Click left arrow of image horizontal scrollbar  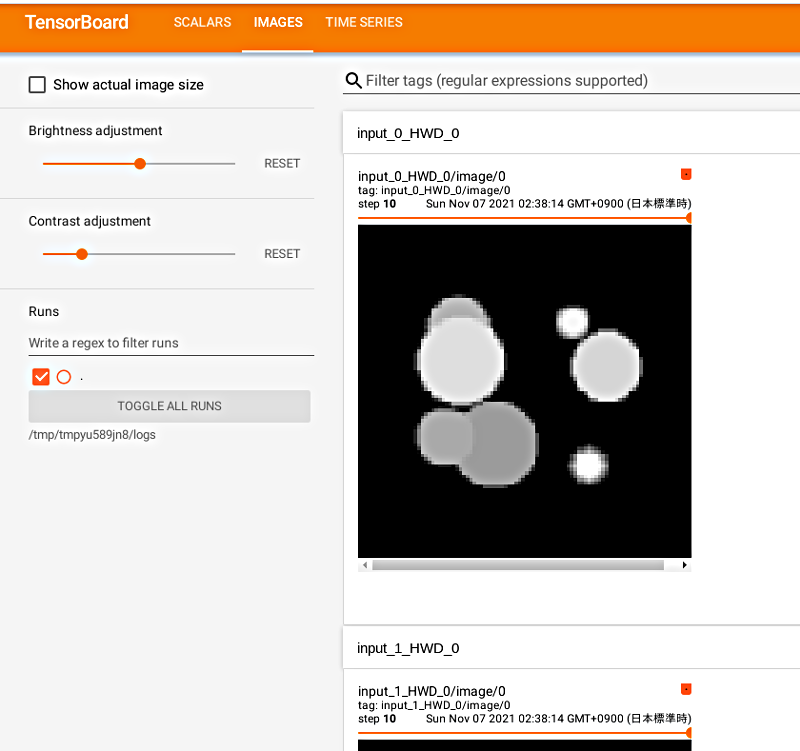[365, 565]
